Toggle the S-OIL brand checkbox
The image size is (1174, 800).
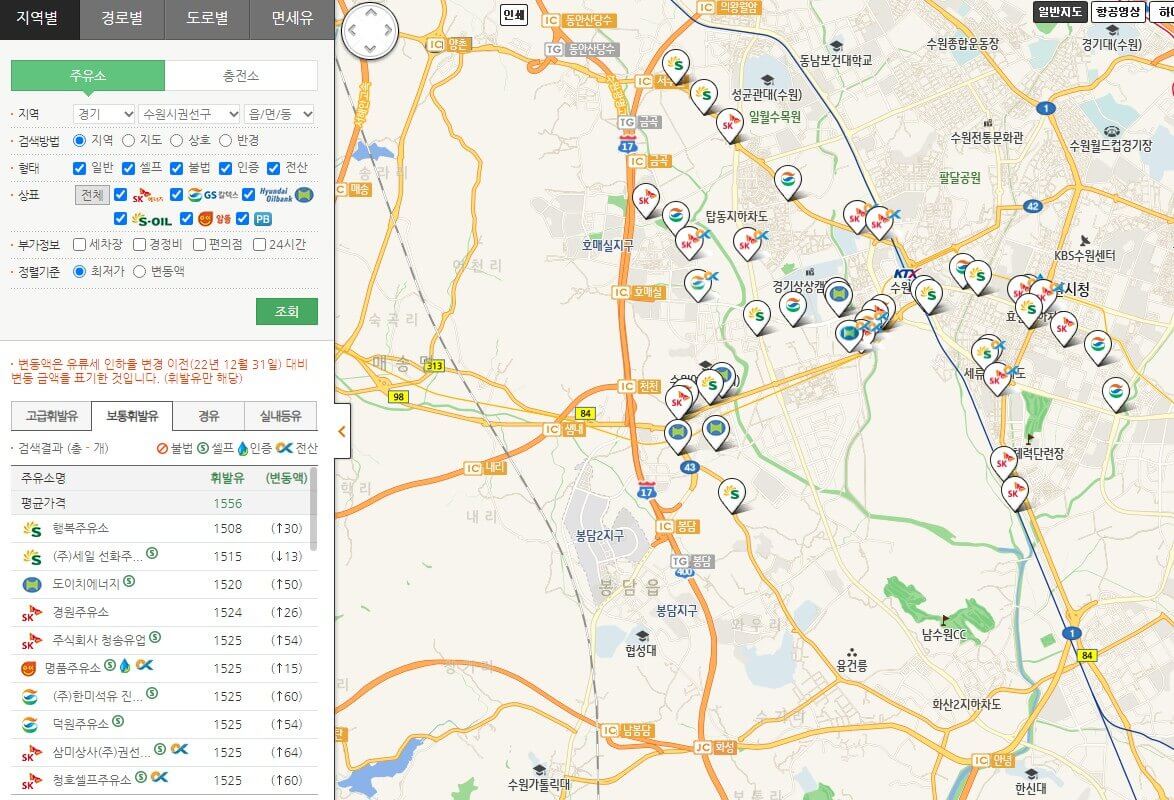pos(121,219)
